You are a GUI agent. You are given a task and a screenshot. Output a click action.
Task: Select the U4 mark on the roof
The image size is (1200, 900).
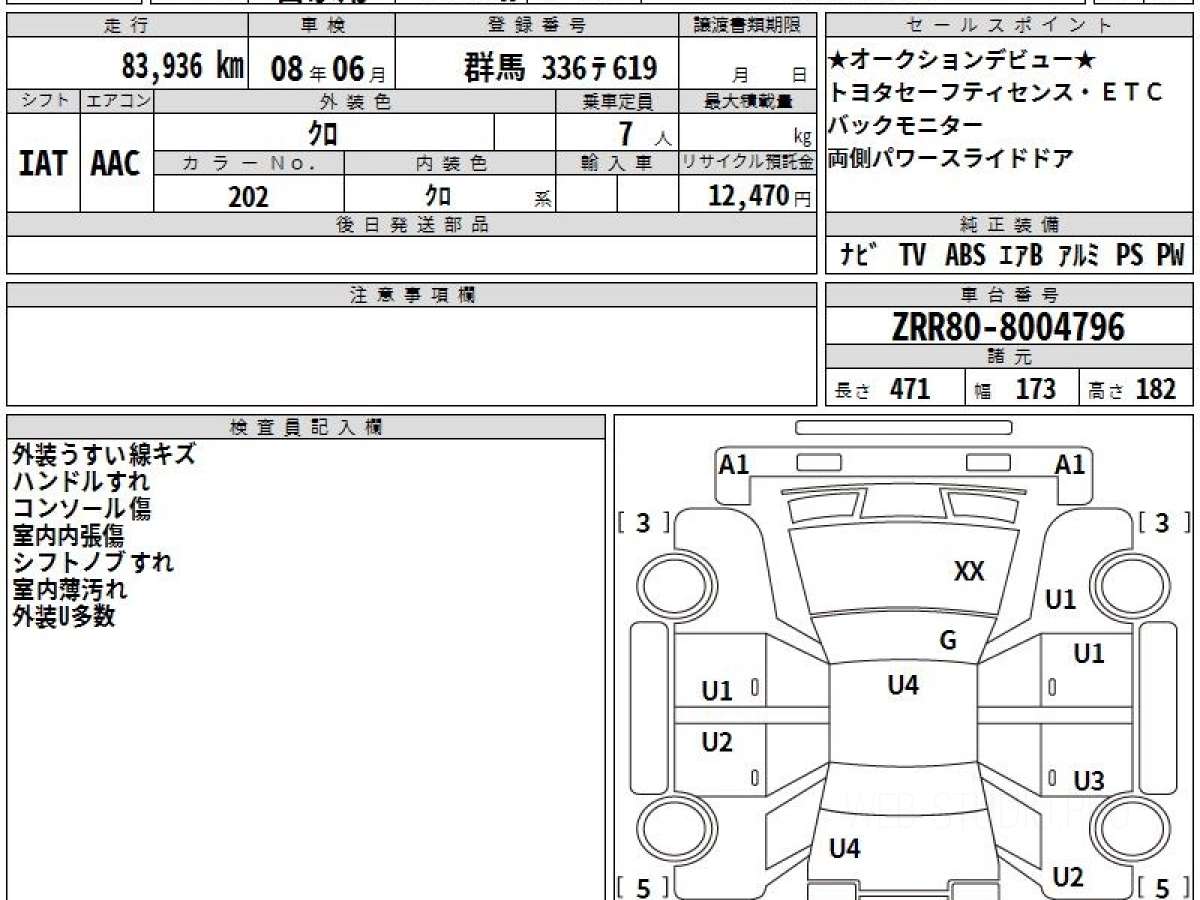pyautogui.click(x=903, y=685)
